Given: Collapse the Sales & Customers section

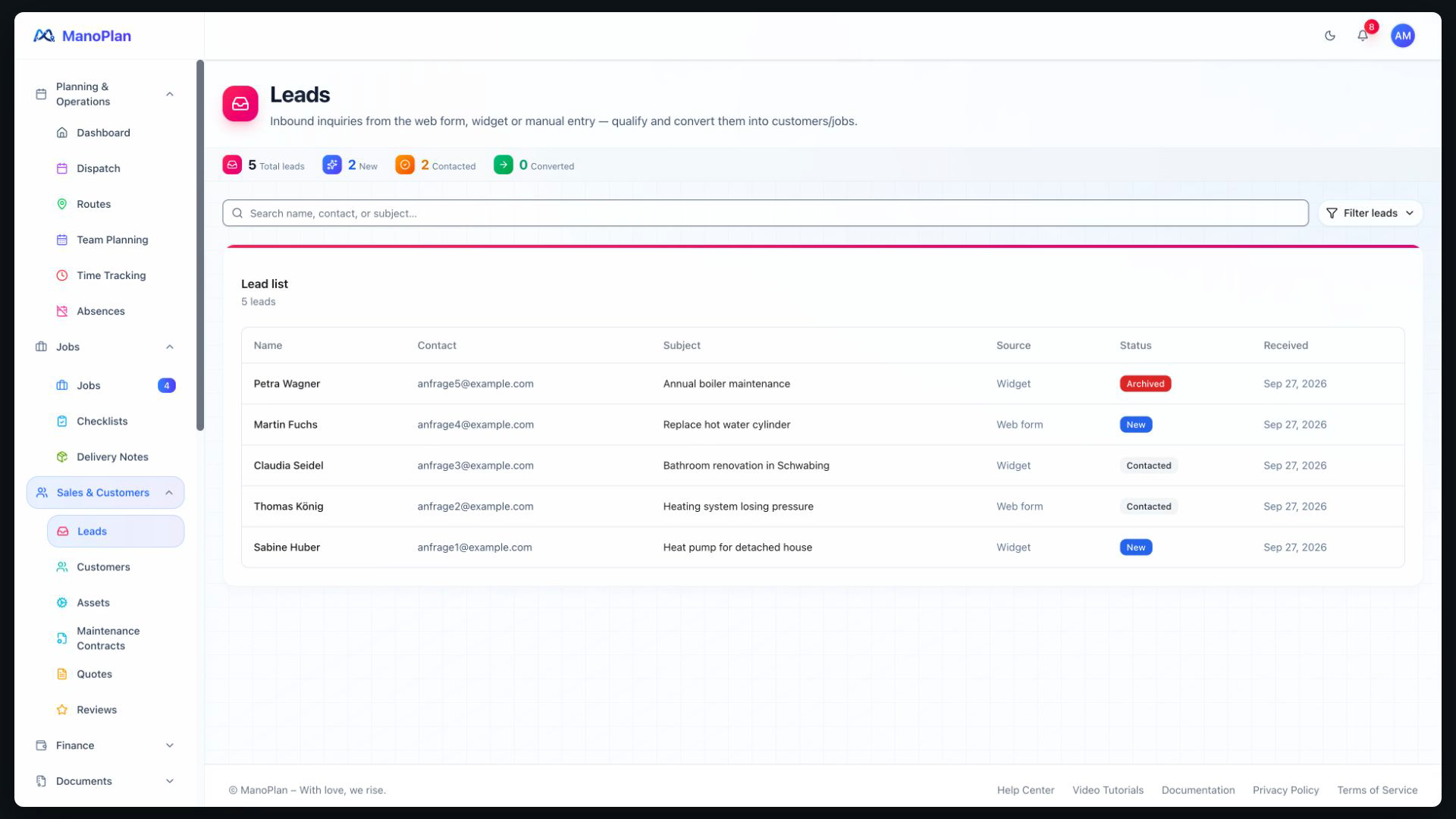Looking at the screenshot, I should point(169,493).
